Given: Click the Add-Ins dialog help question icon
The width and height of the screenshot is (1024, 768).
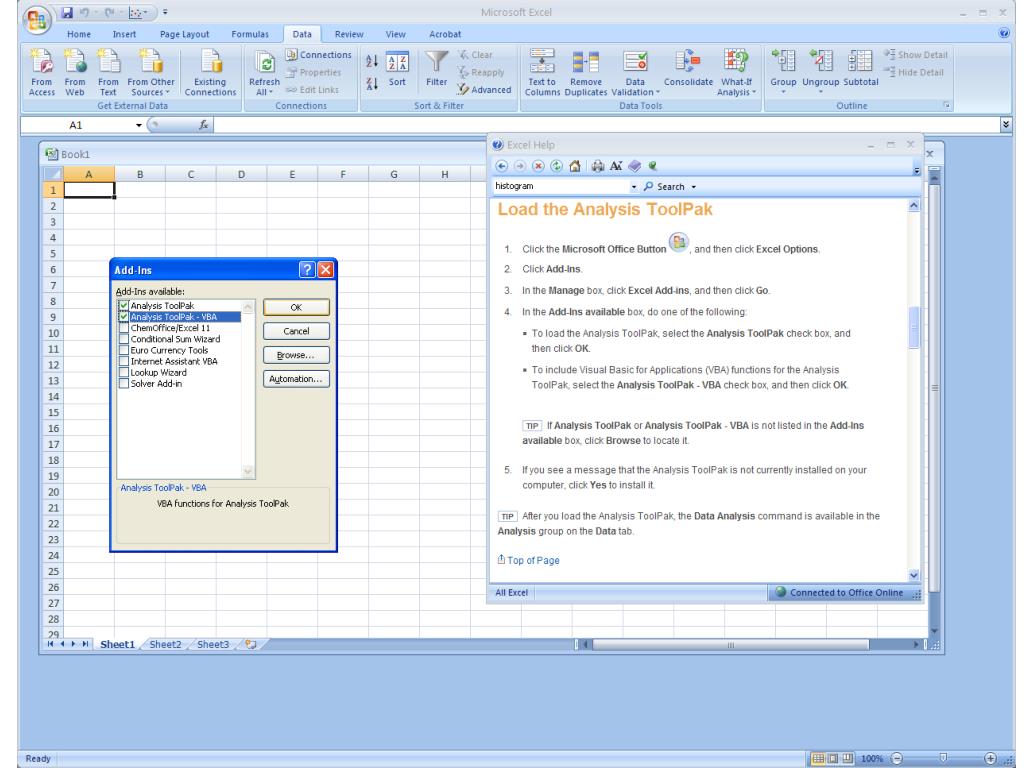Looking at the screenshot, I should click(307, 269).
